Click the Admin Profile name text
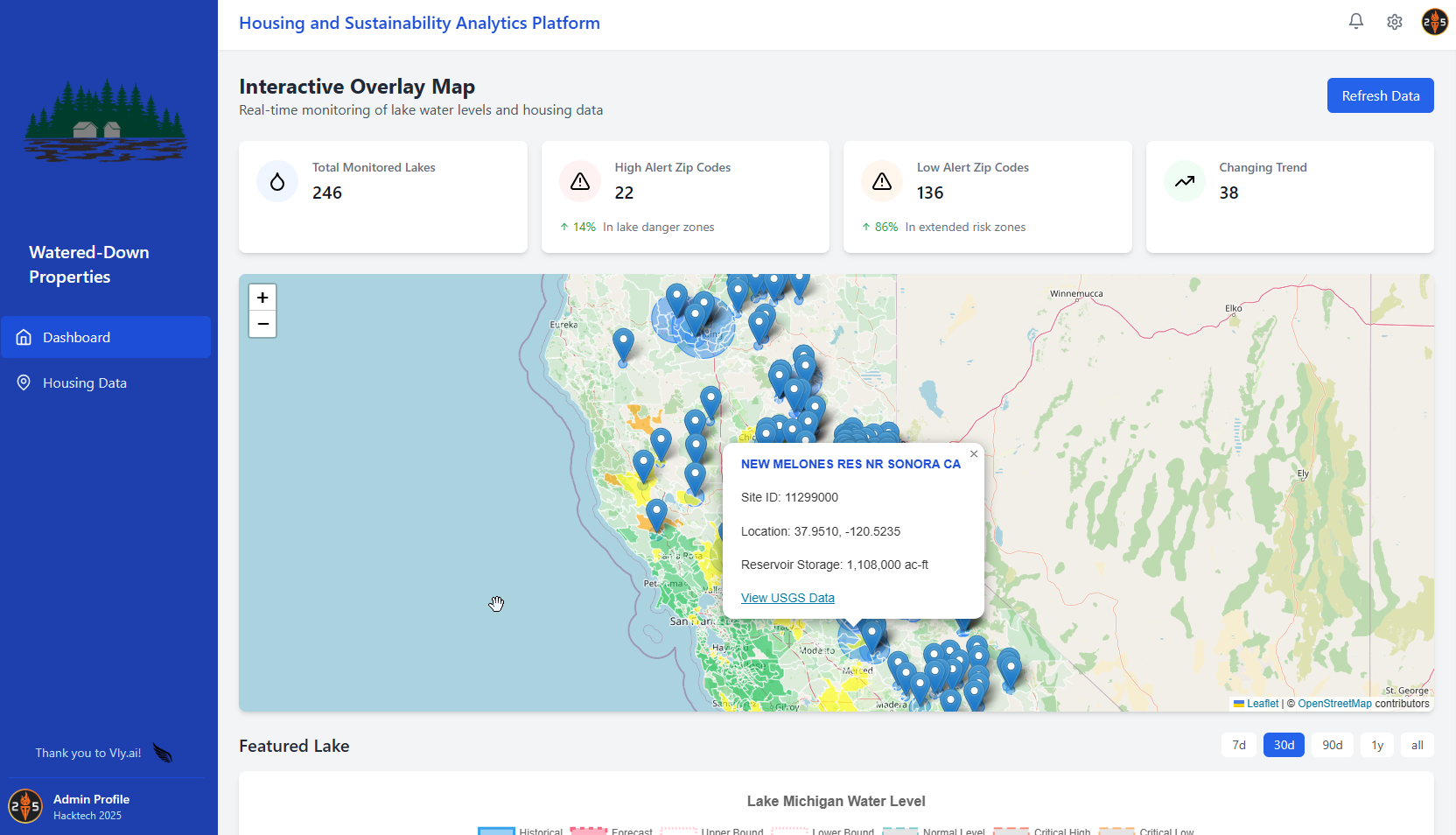This screenshot has width=1456, height=835. (x=91, y=799)
